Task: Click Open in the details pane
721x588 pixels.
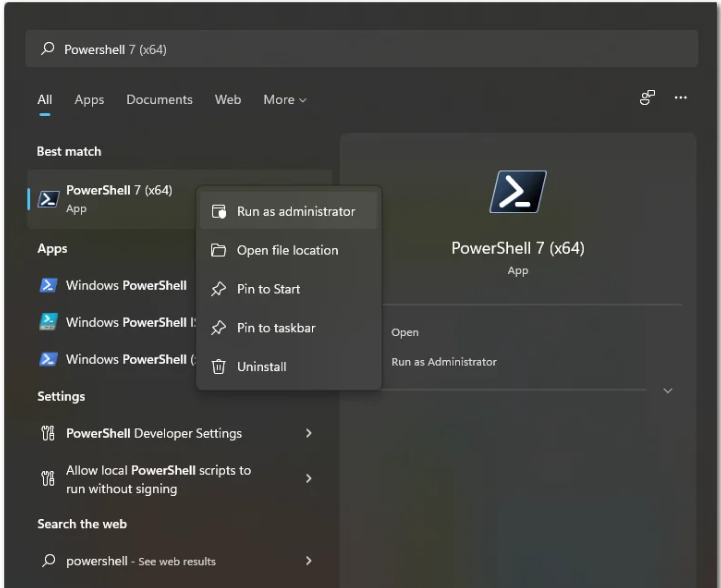Action: 405,332
